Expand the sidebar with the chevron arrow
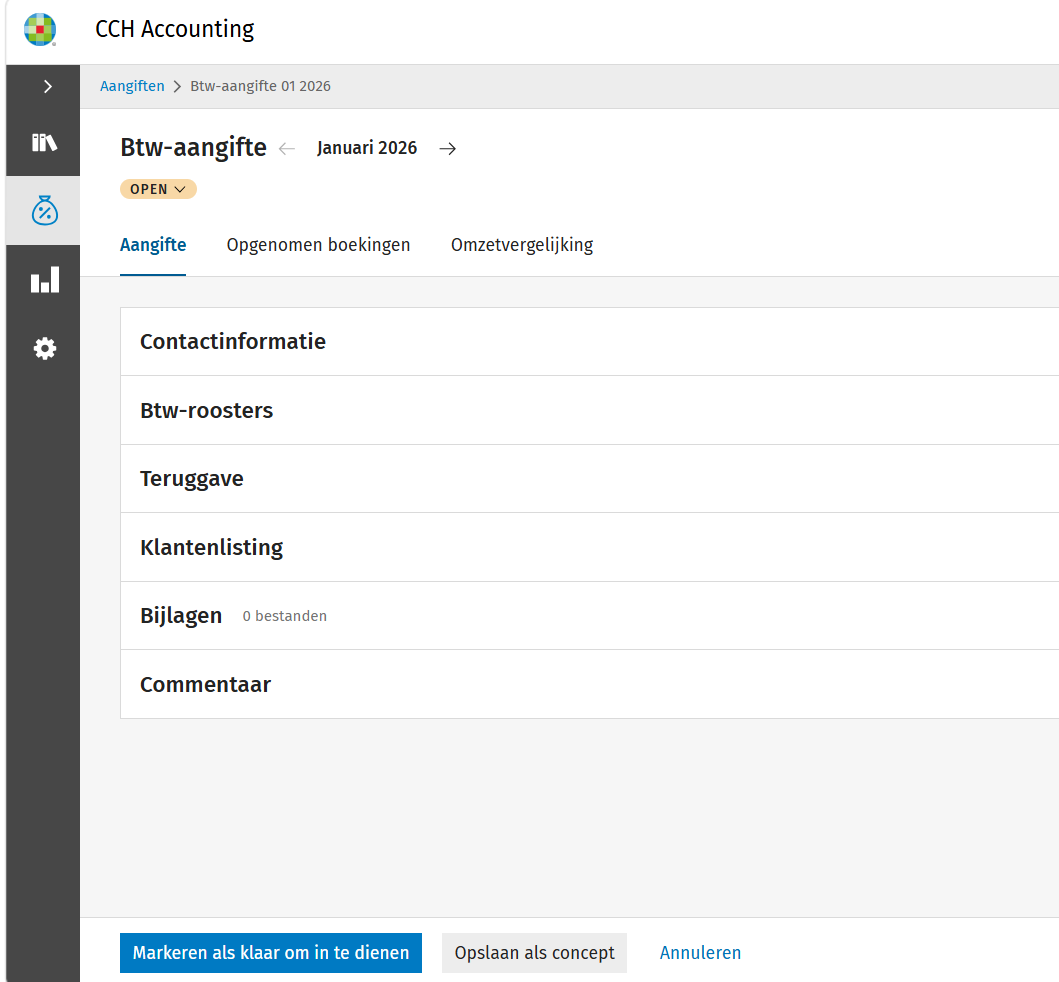1059x982 pixels. point(47,86)
